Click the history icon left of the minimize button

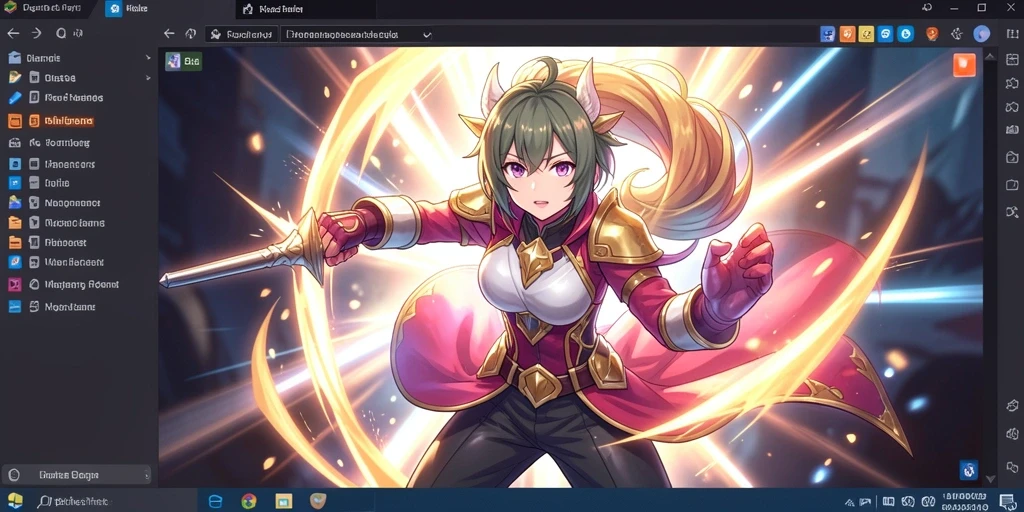coord(927,8)
